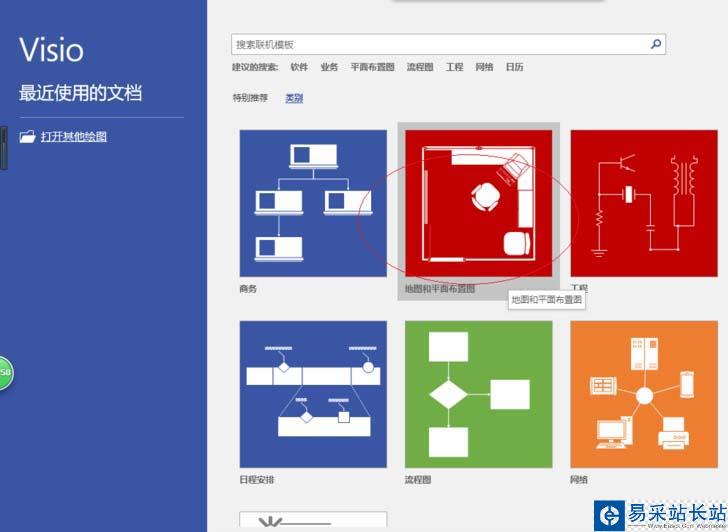The width and height of the screenshot is (728, 532).
Task: Open the 商务 template category thumbnail
Action: pyautogui.click(x=313, y=203)
